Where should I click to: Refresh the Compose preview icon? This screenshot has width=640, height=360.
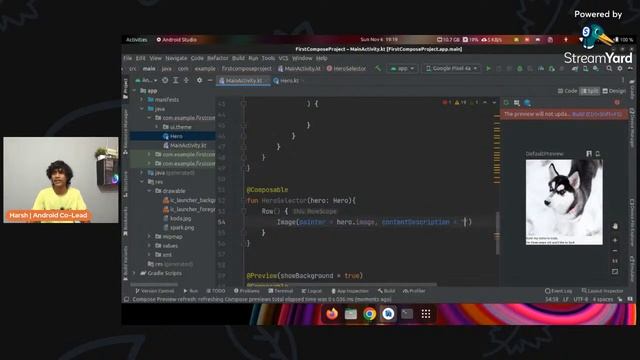point(506,103)
